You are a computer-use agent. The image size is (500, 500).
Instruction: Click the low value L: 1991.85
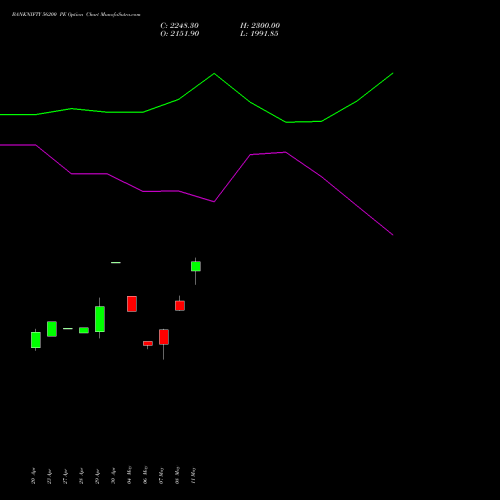[259, 34]
